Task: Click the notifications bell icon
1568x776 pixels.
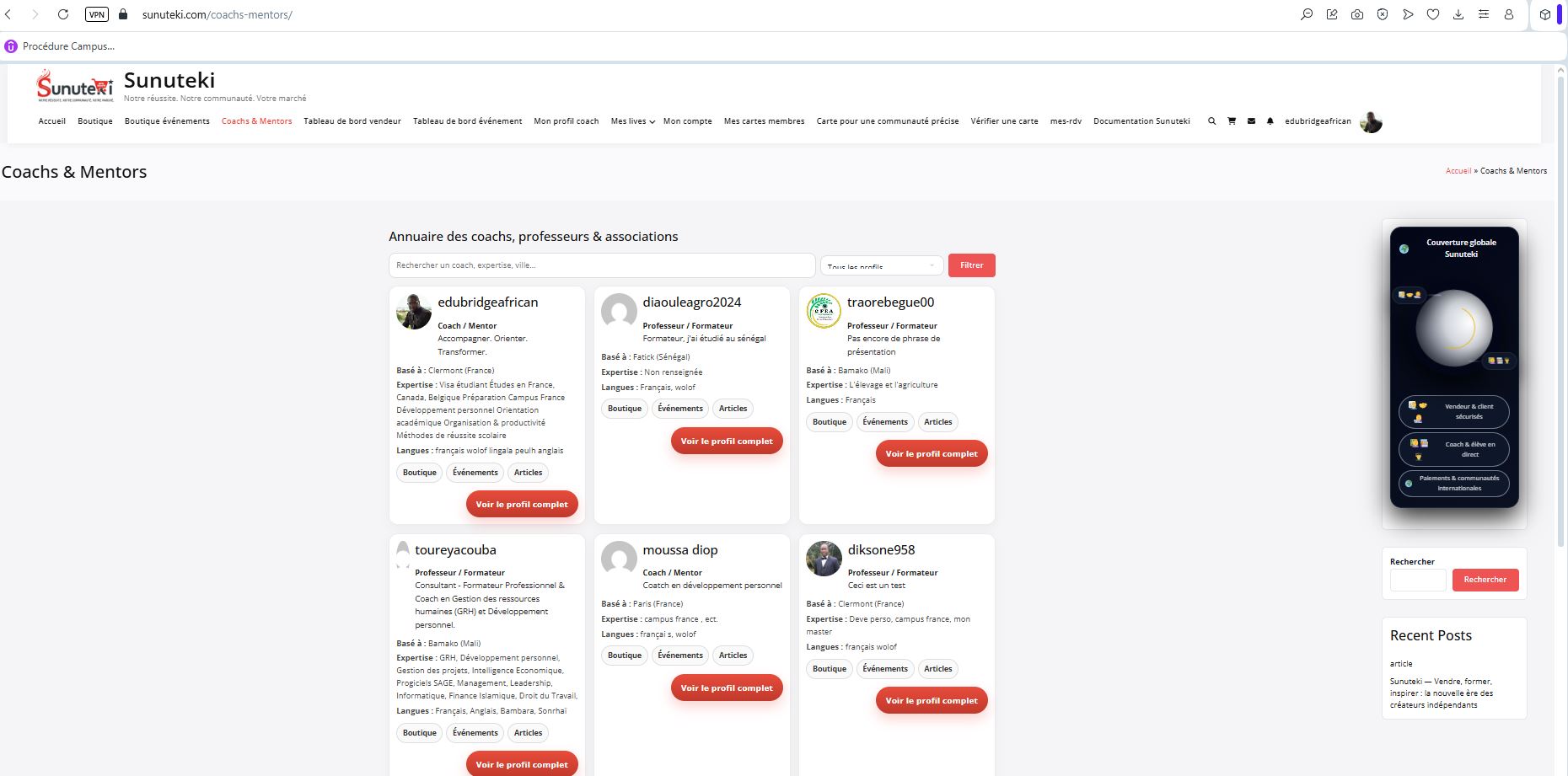Action: 1270,121
